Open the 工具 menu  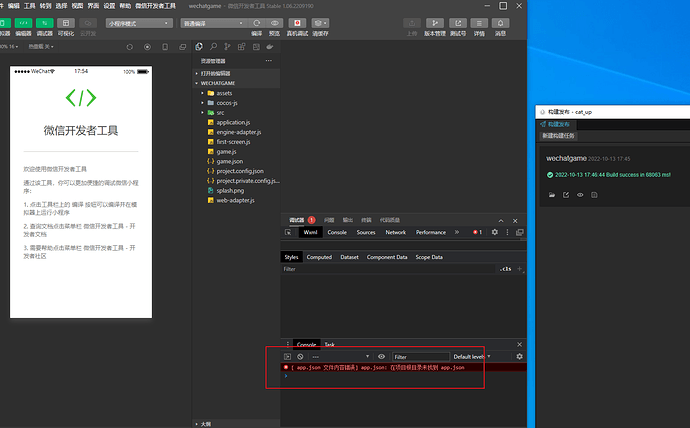[29, 6]
